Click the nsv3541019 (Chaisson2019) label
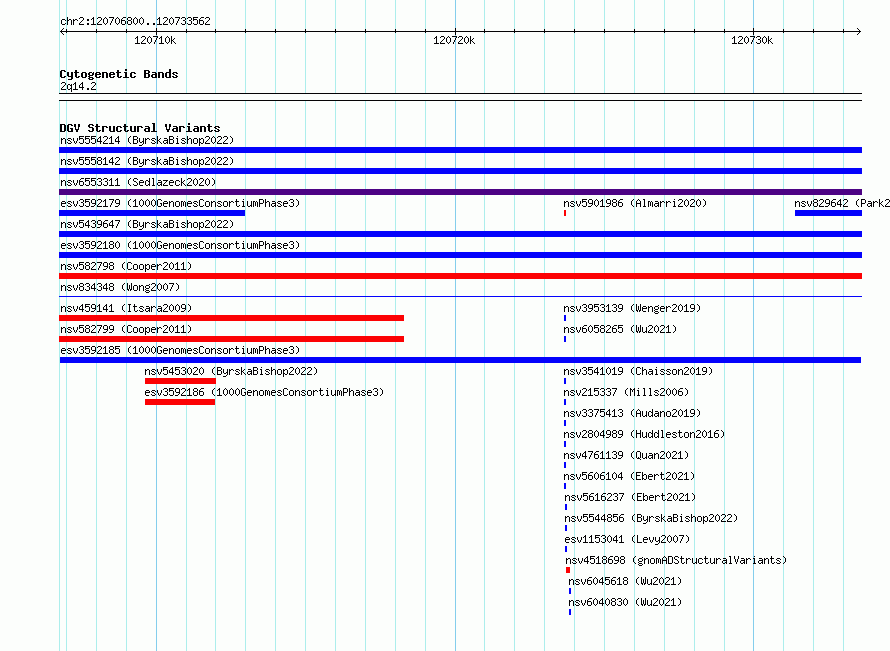Viewport: 890px width, 651px height. [x=638, y=371]
